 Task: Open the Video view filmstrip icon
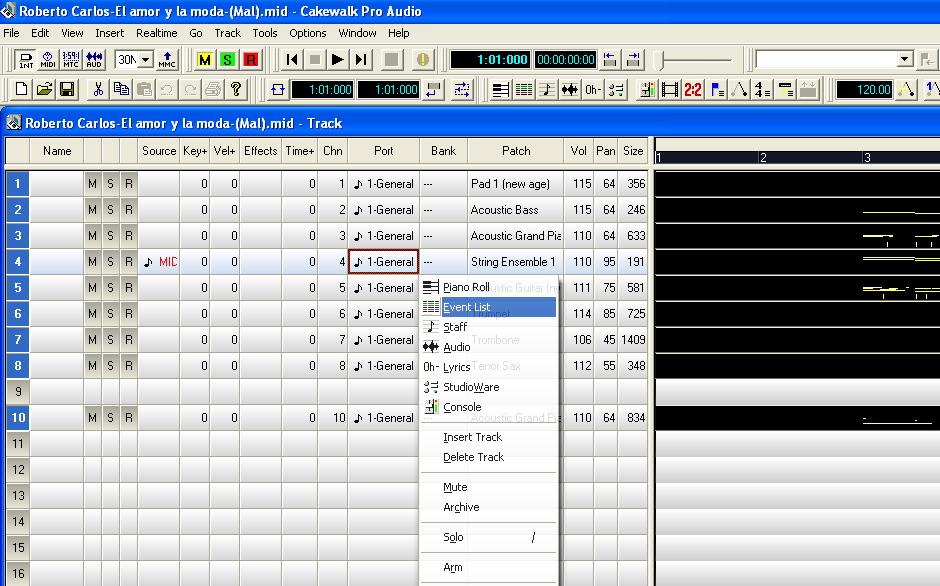pos(670,90)
